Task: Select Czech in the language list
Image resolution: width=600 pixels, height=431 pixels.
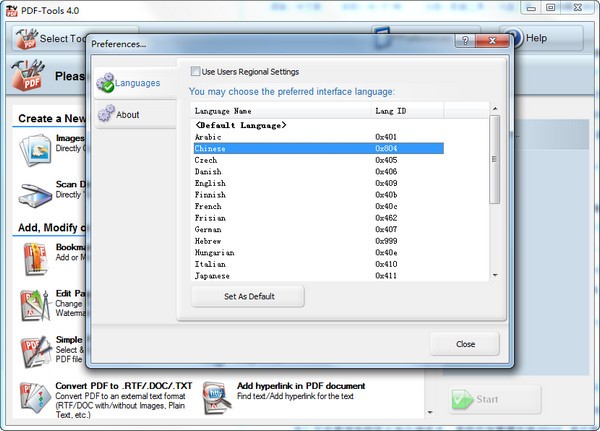Action: pyautogui.click(x=319, y=160)
